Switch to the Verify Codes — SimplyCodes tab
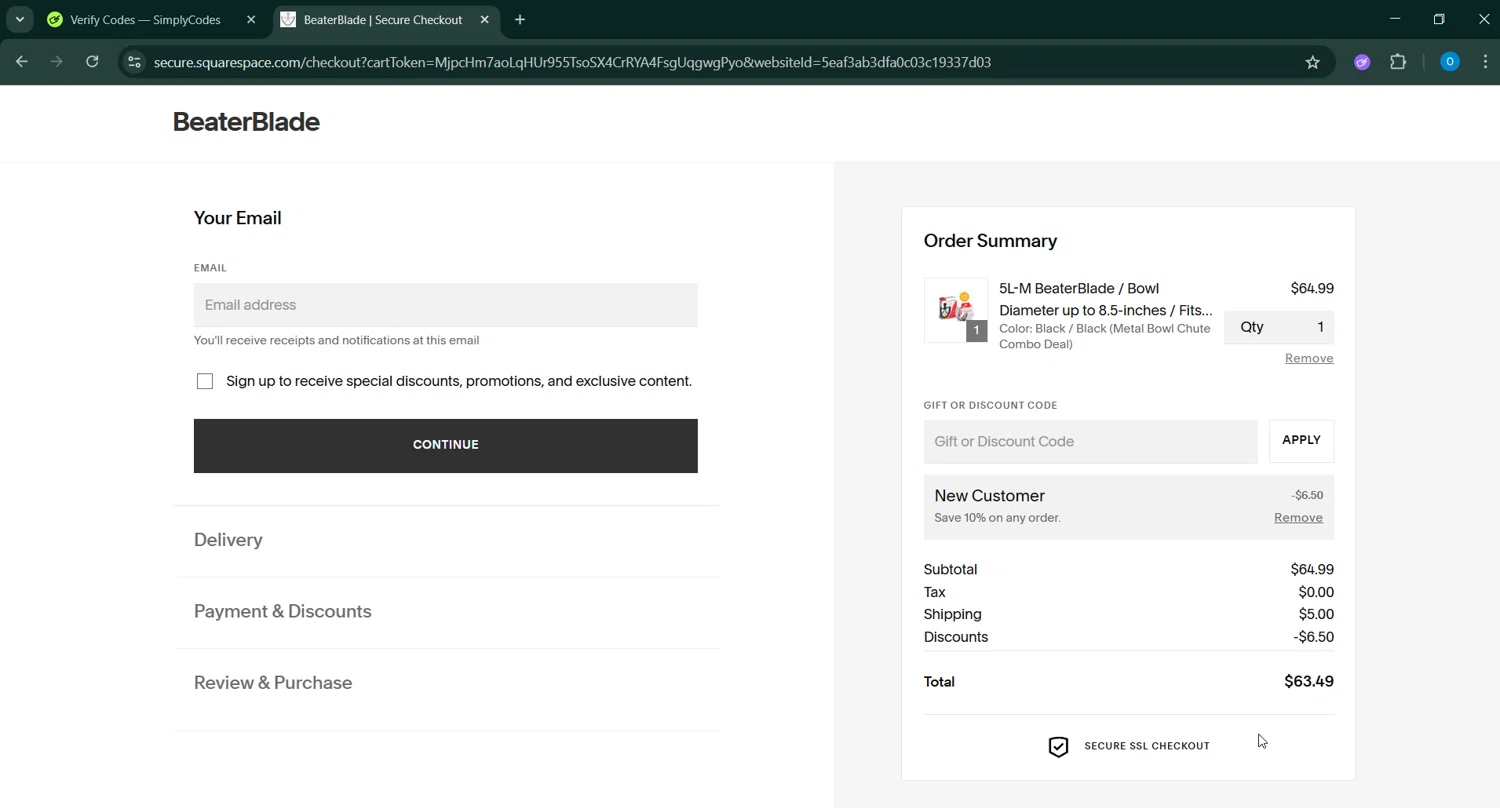 point(145,20)
